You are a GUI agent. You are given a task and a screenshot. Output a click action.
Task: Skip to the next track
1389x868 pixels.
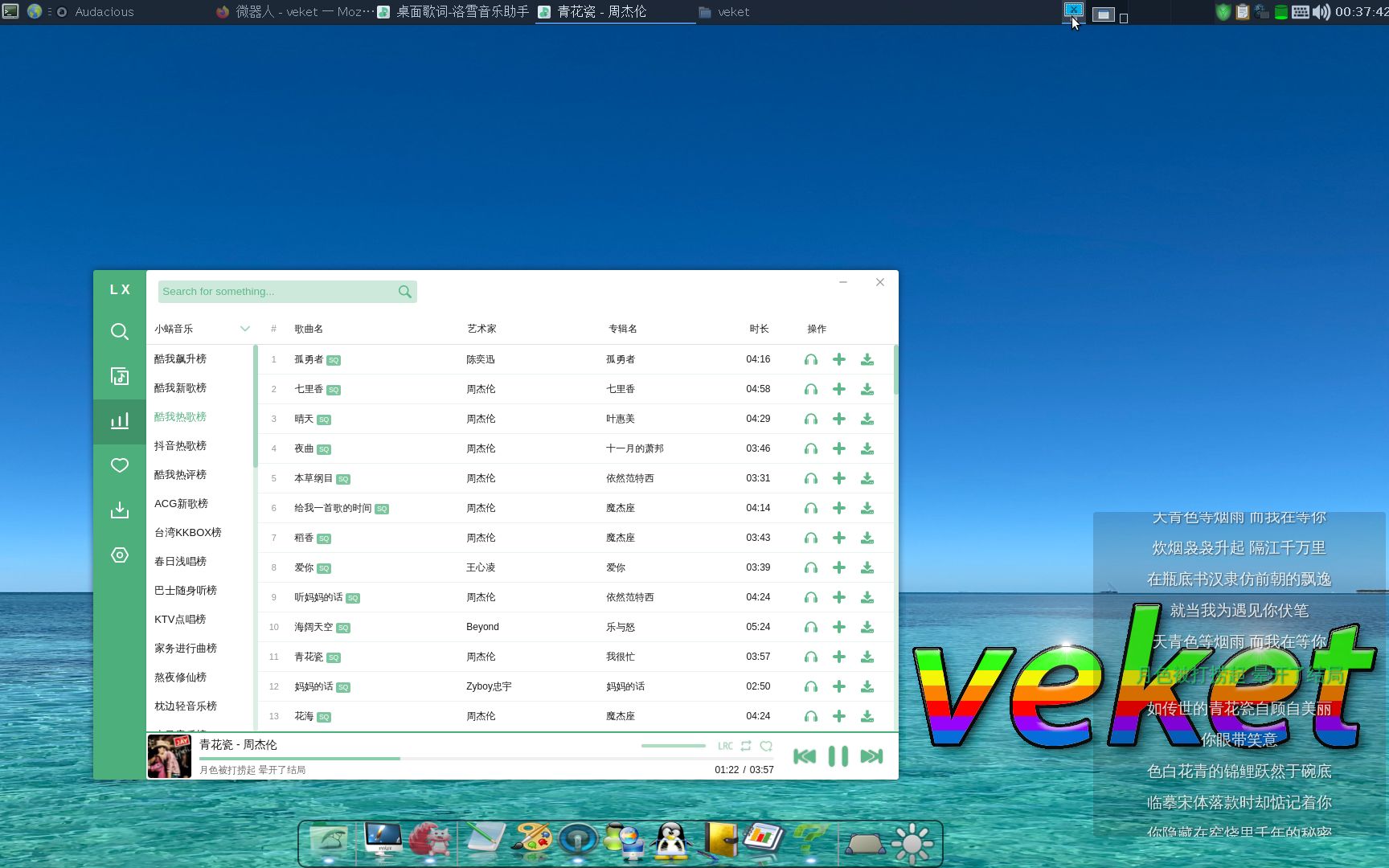coord(871,756)
